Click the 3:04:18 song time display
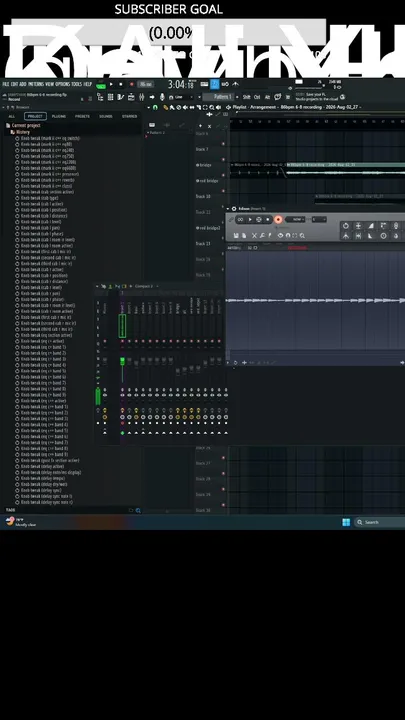405x720 pixels. coord(180,84)
